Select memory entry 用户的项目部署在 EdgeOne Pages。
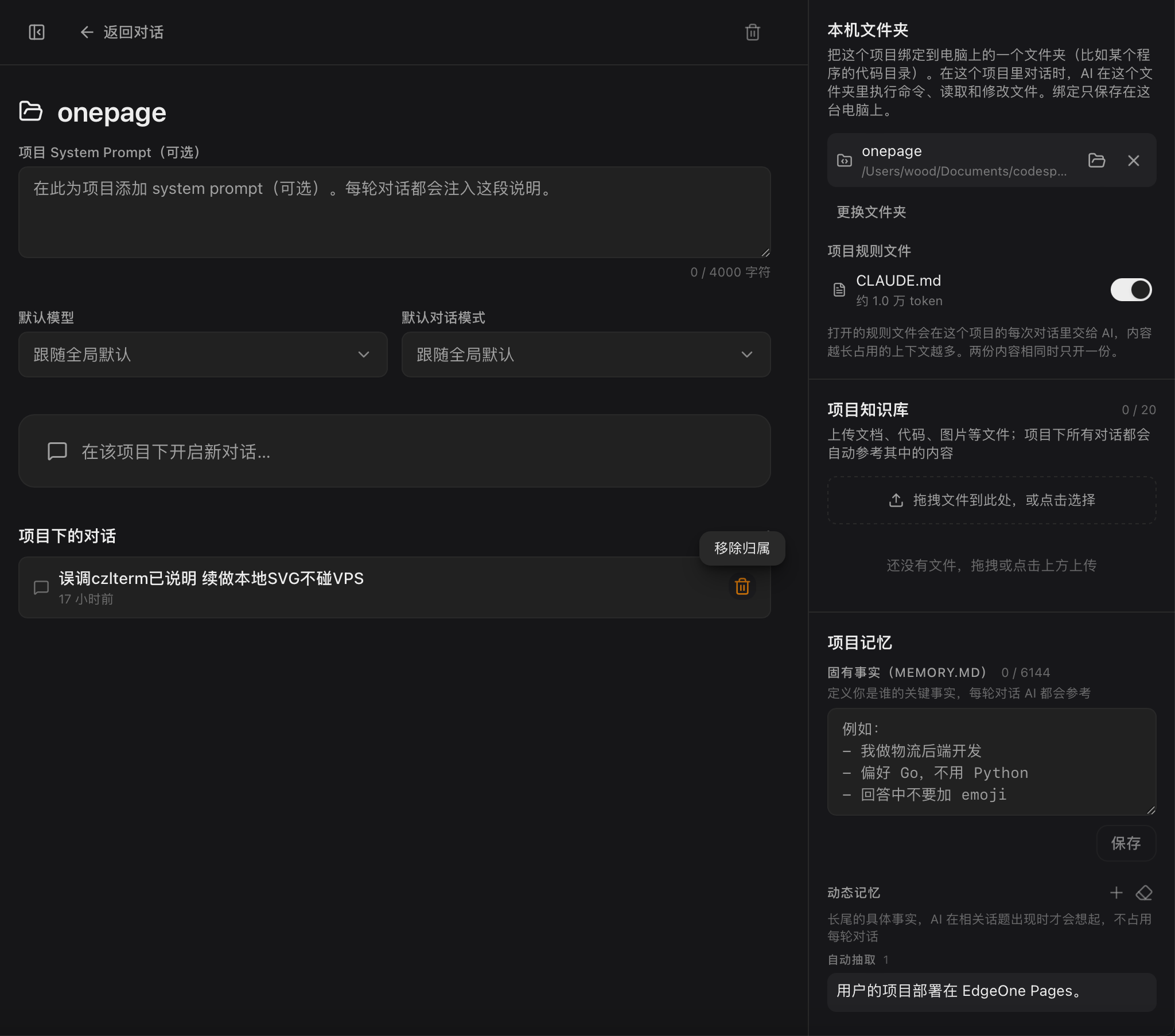Screen dimensions: 1175x1036 [x=991, y=992]
